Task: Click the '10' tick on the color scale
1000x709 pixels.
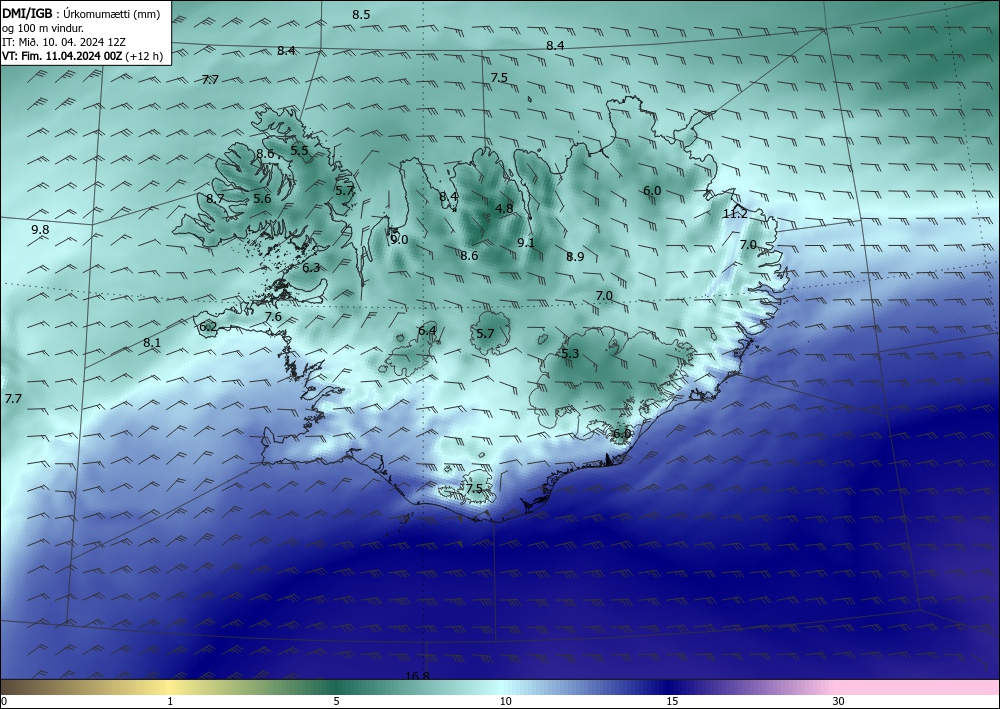Action: click(x=505, y=701)
